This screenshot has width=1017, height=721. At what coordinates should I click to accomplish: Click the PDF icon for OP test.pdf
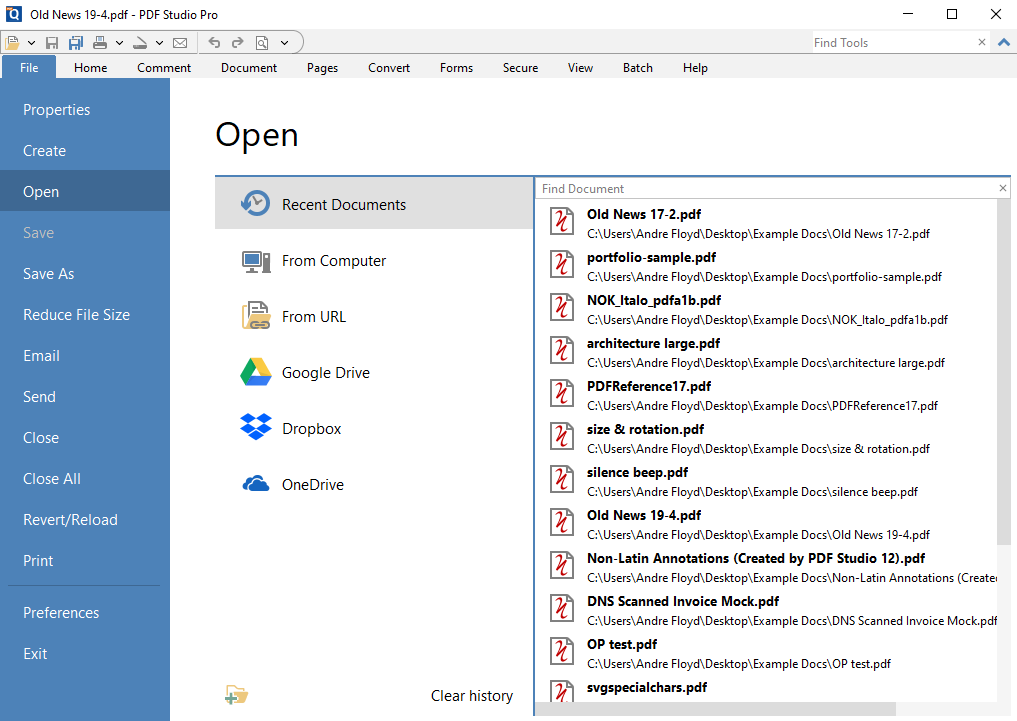point(562,651)
